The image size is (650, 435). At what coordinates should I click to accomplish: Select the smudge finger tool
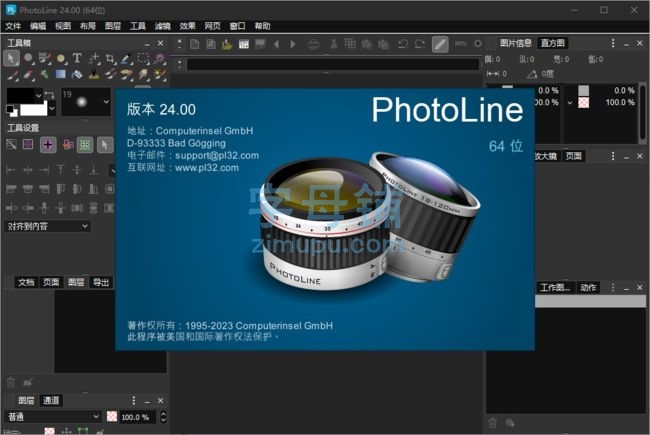143,74
